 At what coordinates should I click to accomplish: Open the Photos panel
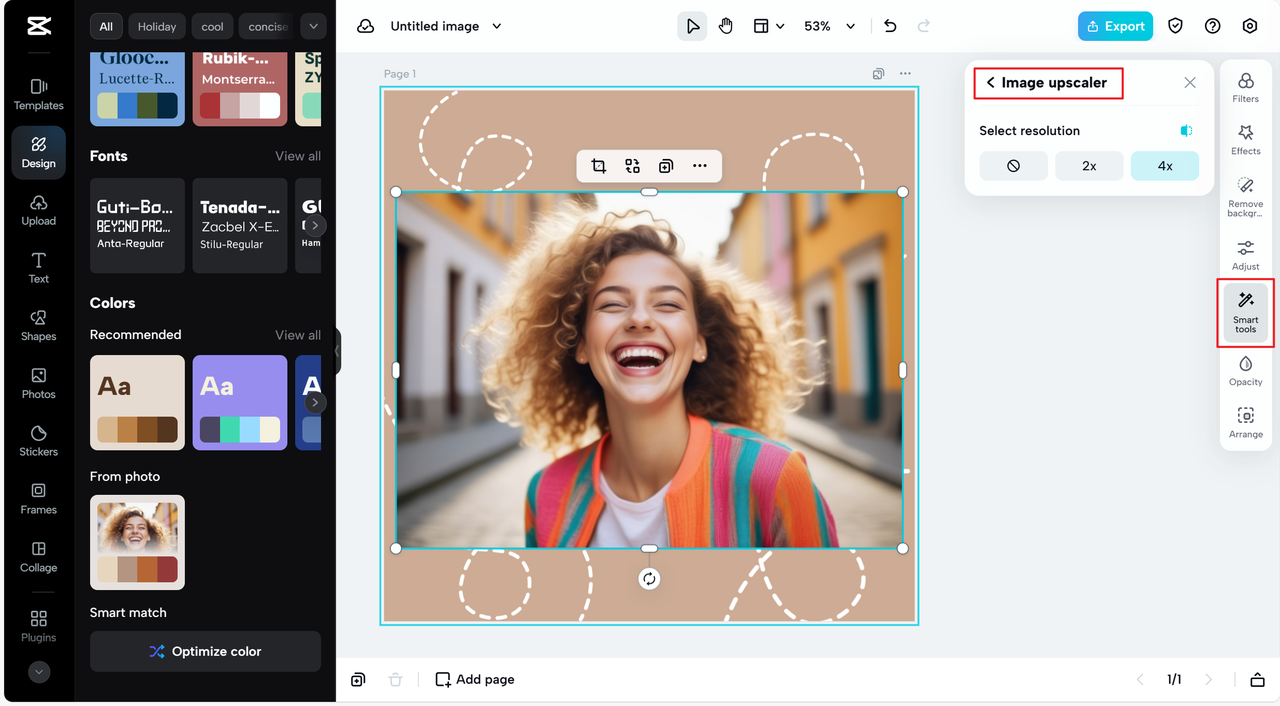click(39, 383)
